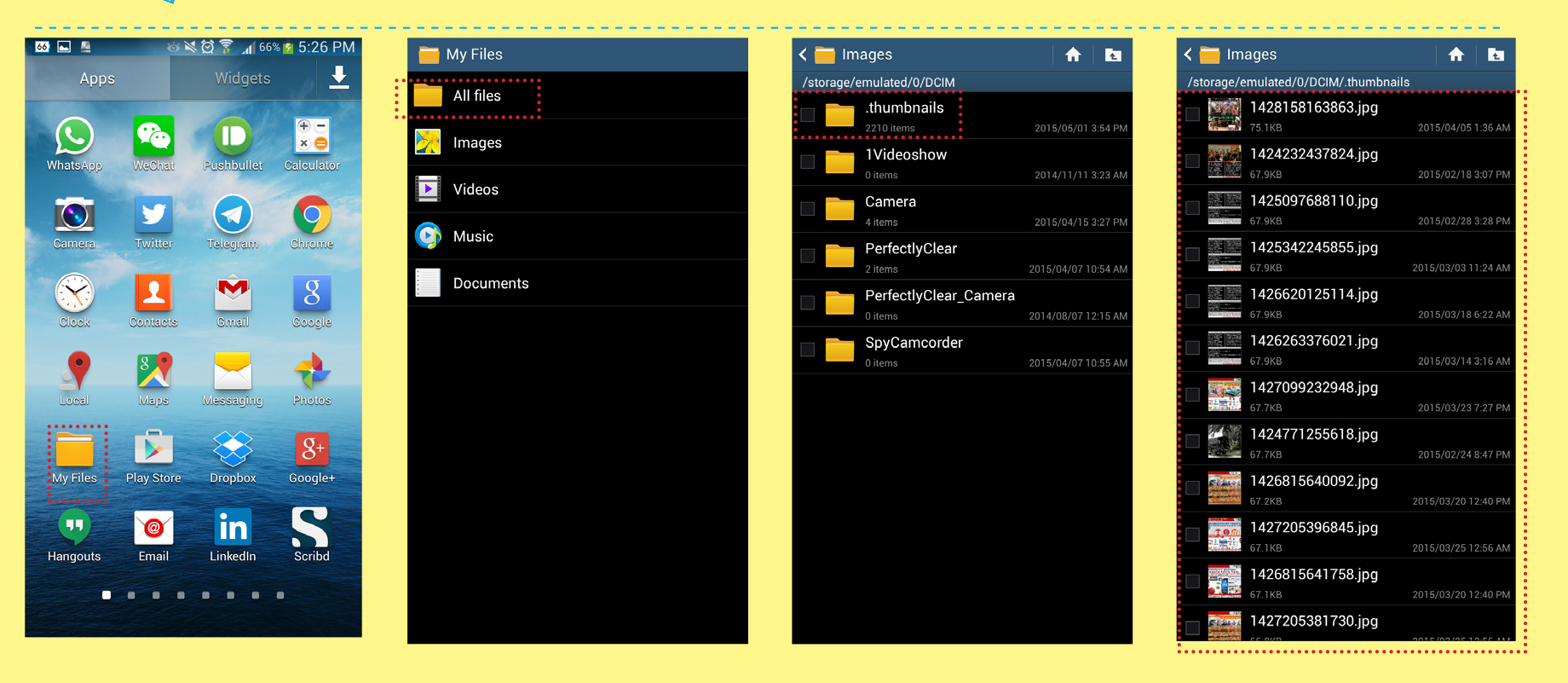Image resolution: width=1568 pixels, height=683 pixels.
Task: Go back using arrow in DCIM header
Action: [803, 55]
